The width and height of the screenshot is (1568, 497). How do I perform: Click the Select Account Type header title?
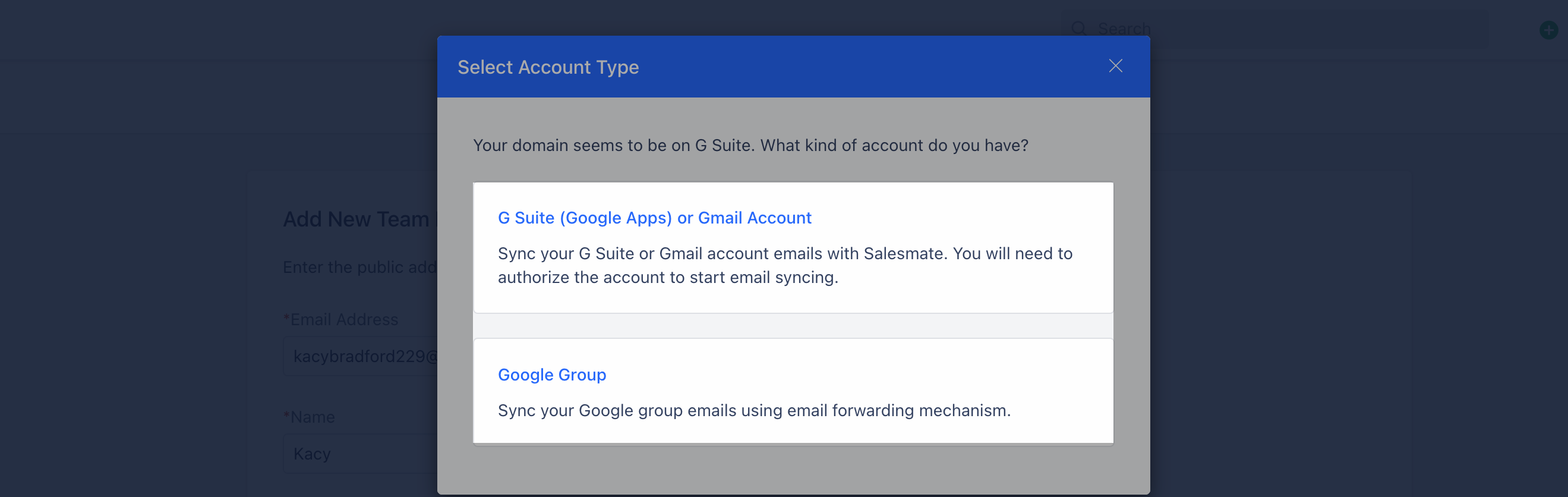point(548,67)
